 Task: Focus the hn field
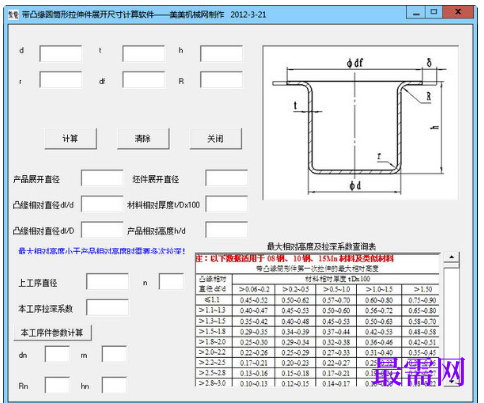pyautogui.click(x=114, y=385)
